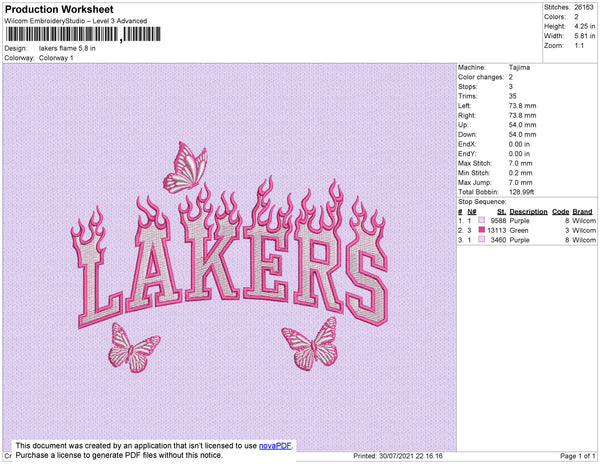Click the Stitches value 26163
This screenshot has height=464, width=600.
pyautogui.click(x=584, y=7)
